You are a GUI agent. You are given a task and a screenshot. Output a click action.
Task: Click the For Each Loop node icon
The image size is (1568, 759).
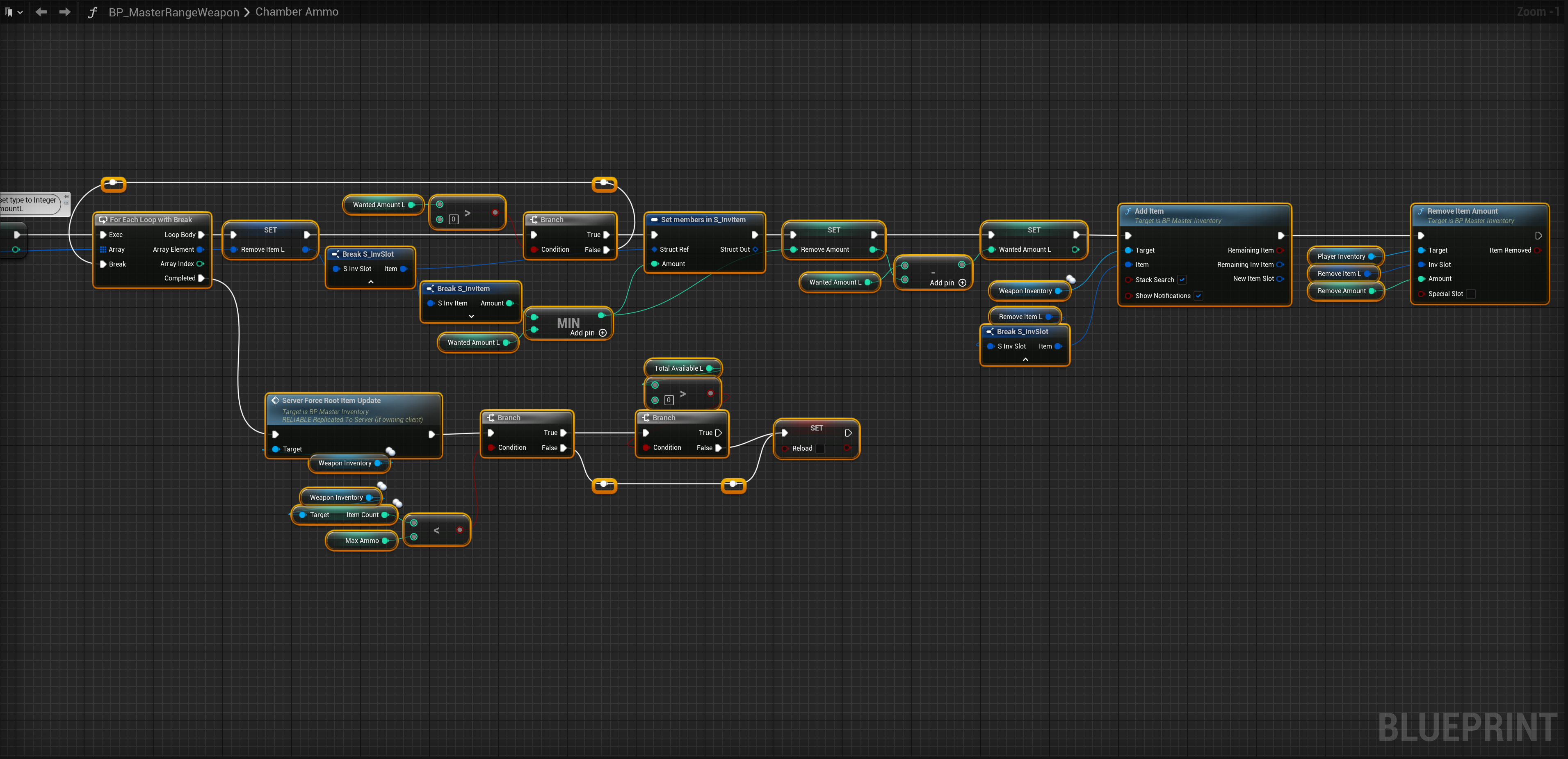[x=103, y=220]
